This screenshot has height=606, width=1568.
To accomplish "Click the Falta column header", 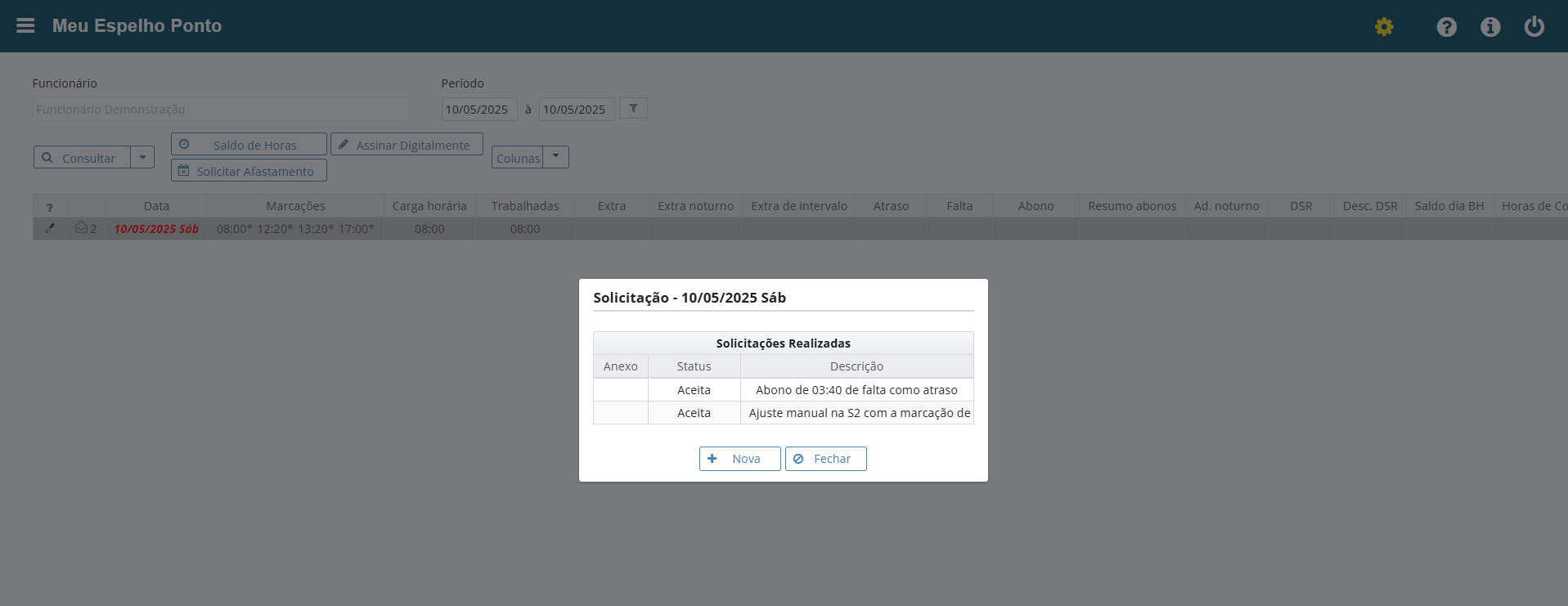I will pyautogui.click(x=959, y=206).
